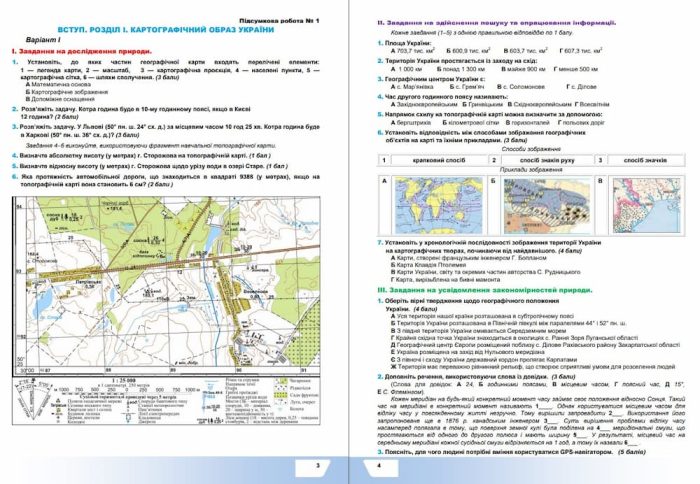Select statement Д about the center of Europe

pos(535,345)
